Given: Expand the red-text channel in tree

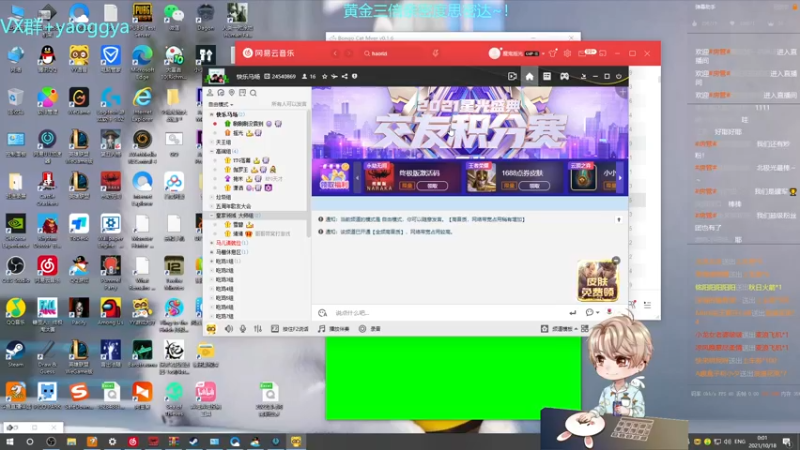Looking at the screenshot, I should [212, 243].
